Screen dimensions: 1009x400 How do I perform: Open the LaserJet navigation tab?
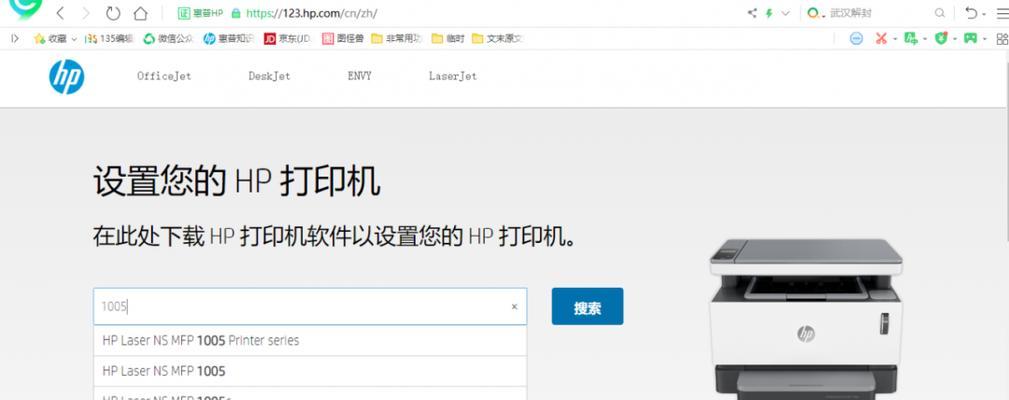452,76
